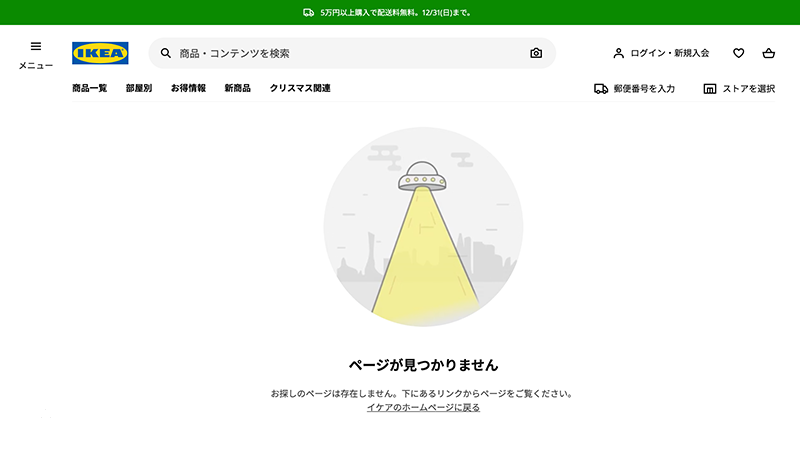
Task: Click the メニュー label text
Action: point(36,65)
